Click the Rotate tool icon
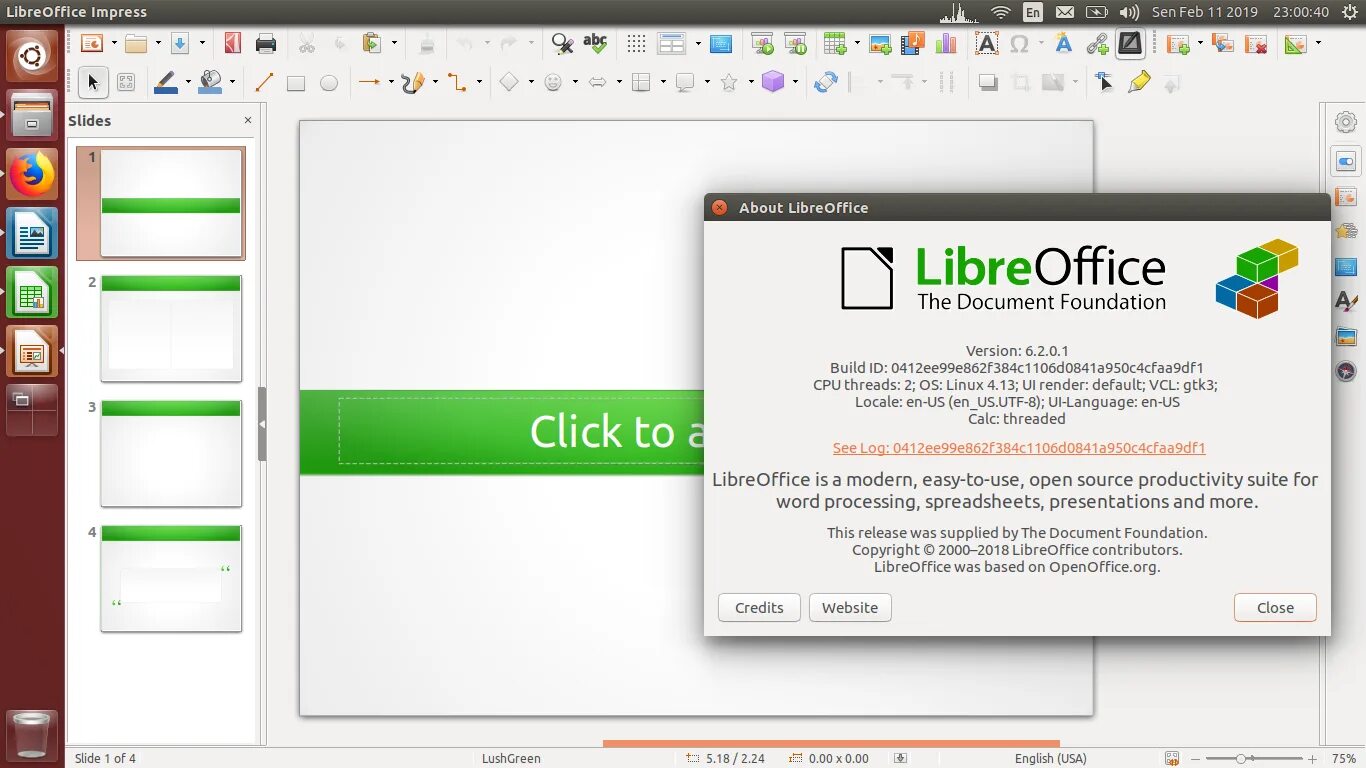This screenshot has height=768, width=1366. (x=826, y=83)
